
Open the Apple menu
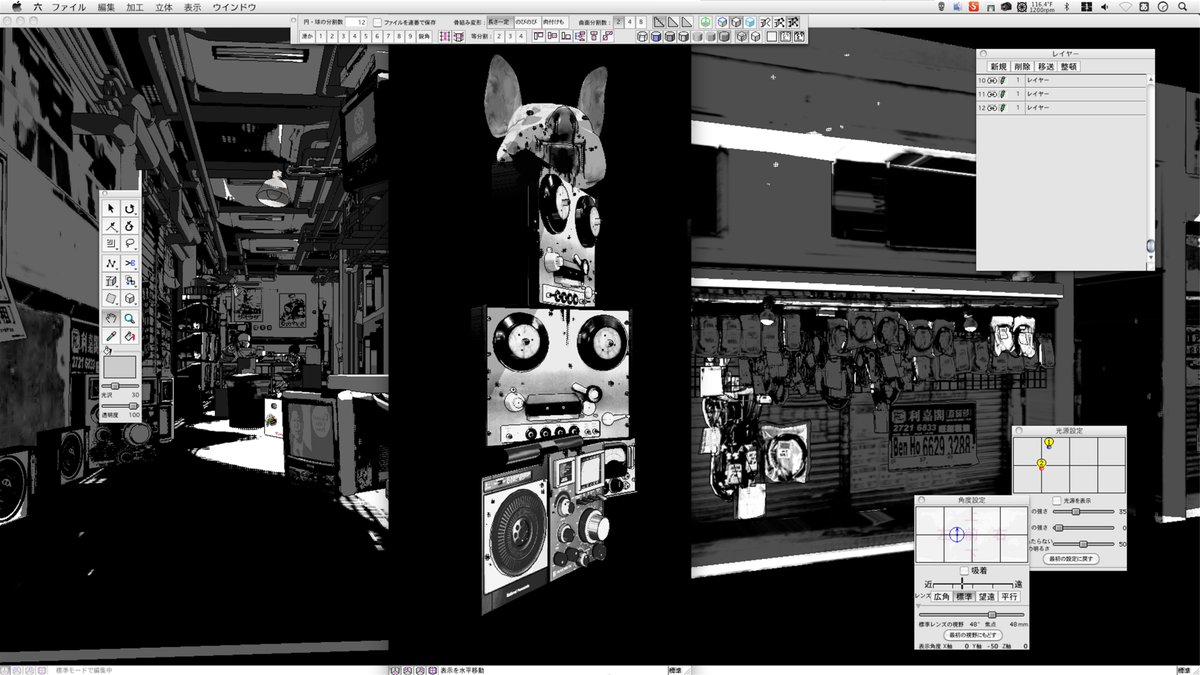click(x=16, y=6)
